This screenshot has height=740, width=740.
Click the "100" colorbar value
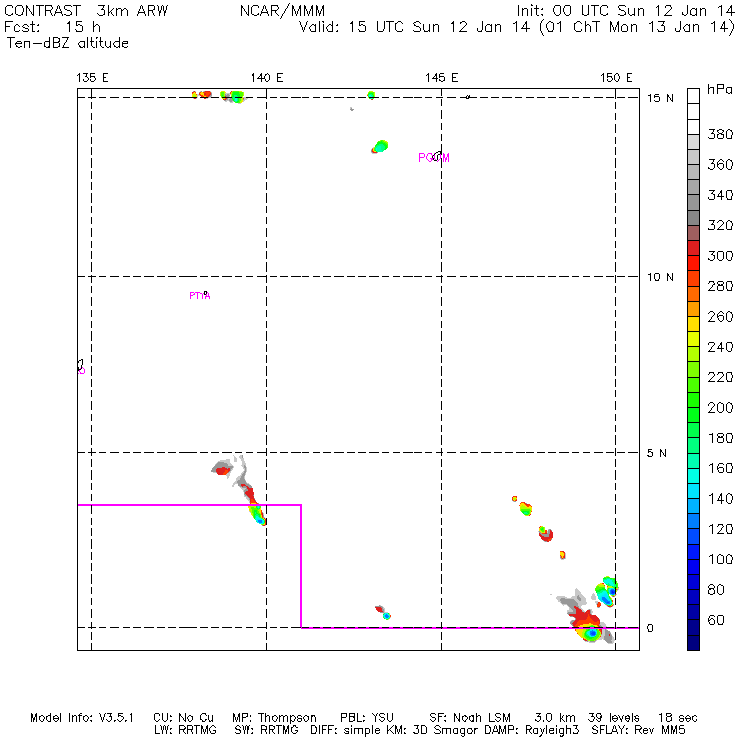click(720, 559)
